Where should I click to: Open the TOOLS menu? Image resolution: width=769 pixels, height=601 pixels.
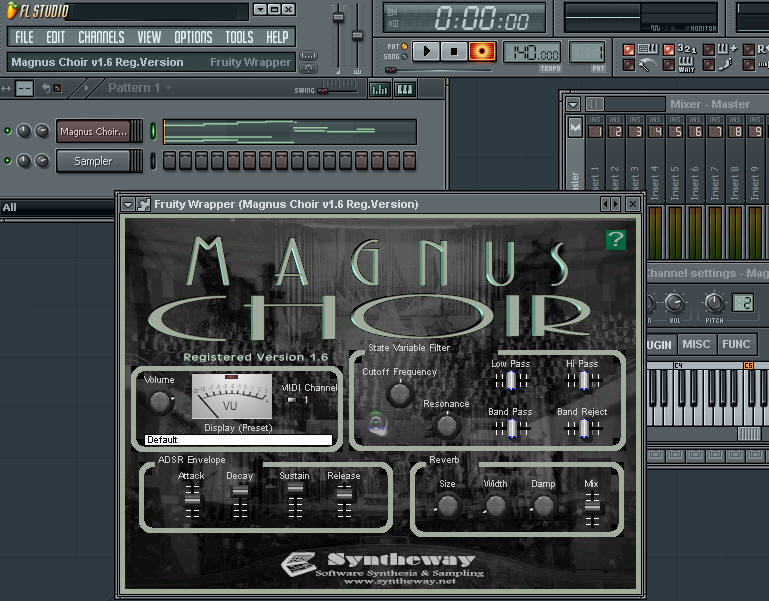click(x=239, y=37)
